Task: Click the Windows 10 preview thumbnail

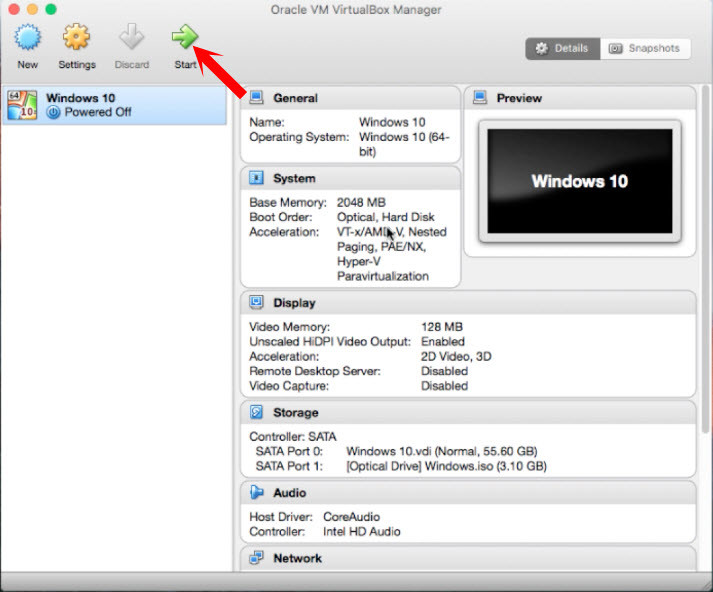Action: click(580, 181)
